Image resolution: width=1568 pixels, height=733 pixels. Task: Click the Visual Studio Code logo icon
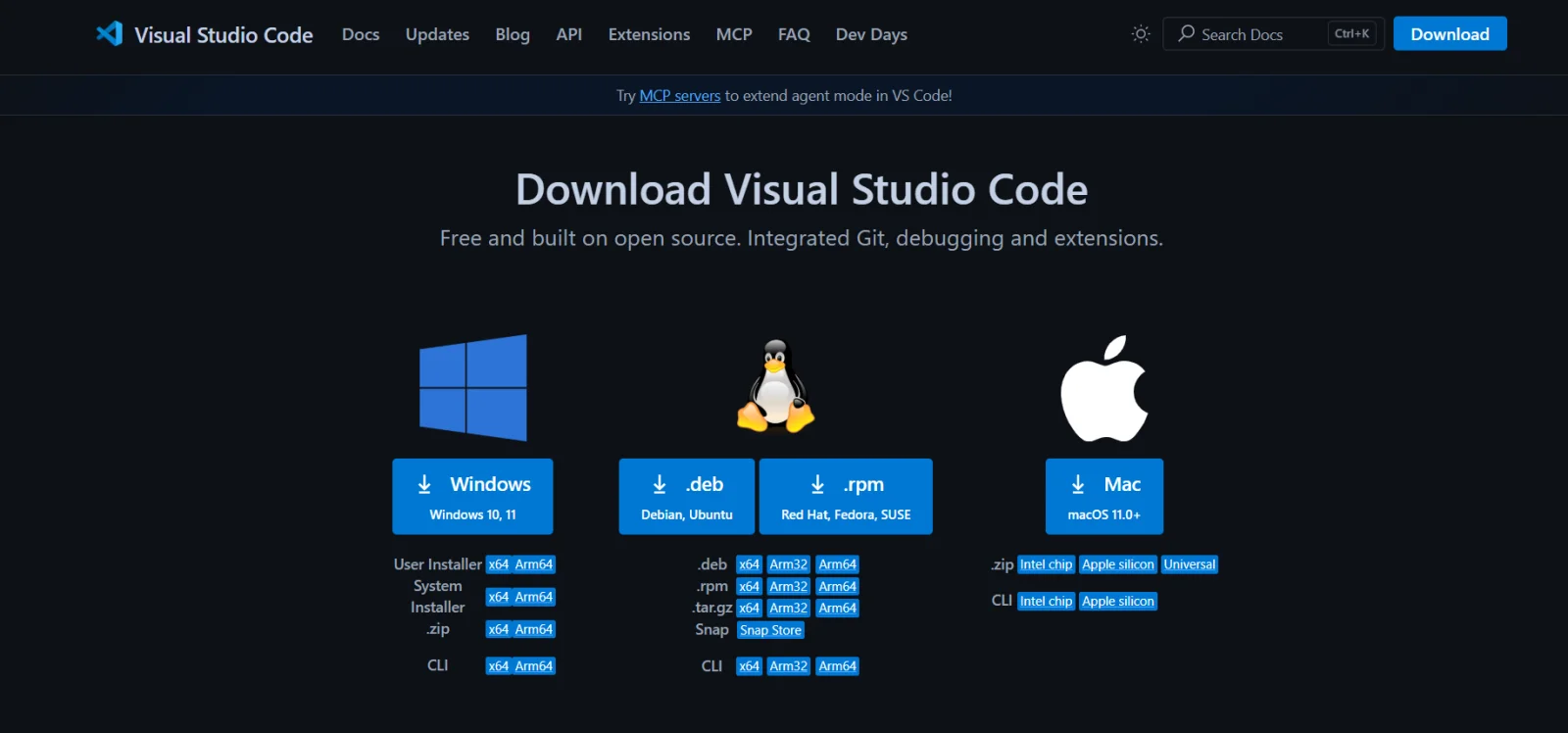coord(109,33)
